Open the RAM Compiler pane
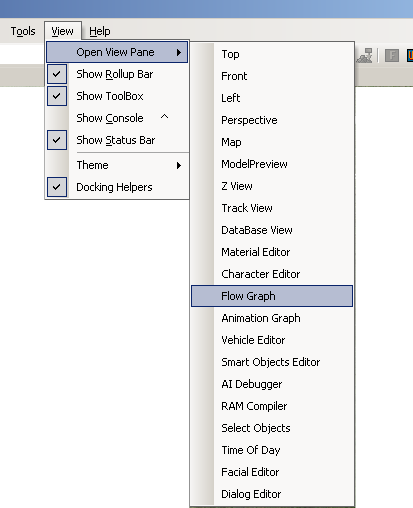This screenshot has width=413, height=508. click(272, 406)
